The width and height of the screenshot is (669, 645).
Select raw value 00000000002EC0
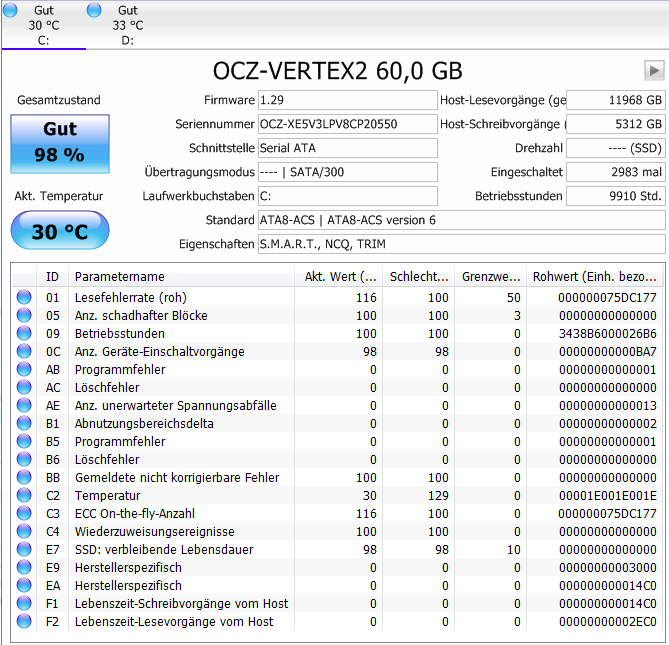[608, 622]
